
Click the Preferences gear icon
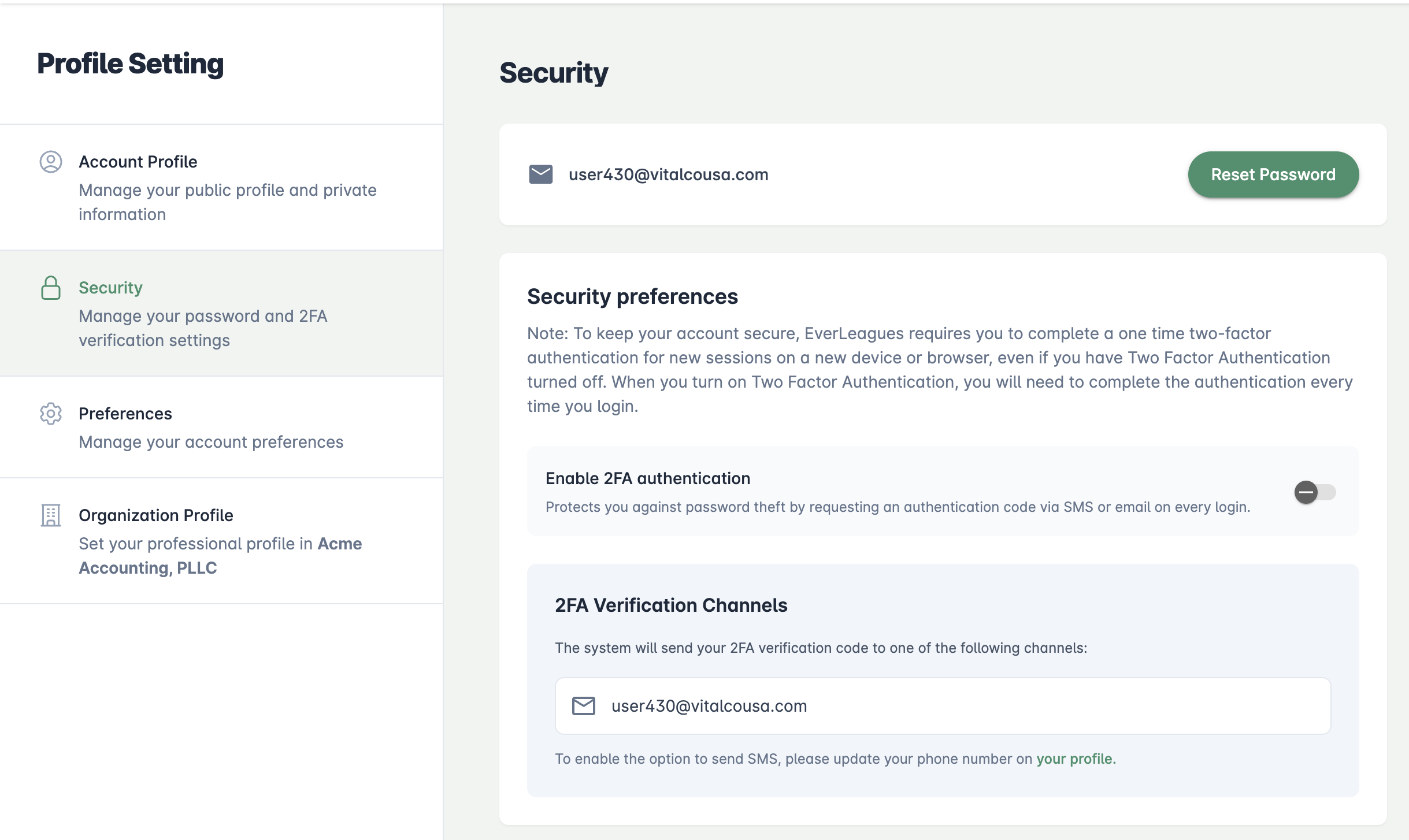coord(51,414)
